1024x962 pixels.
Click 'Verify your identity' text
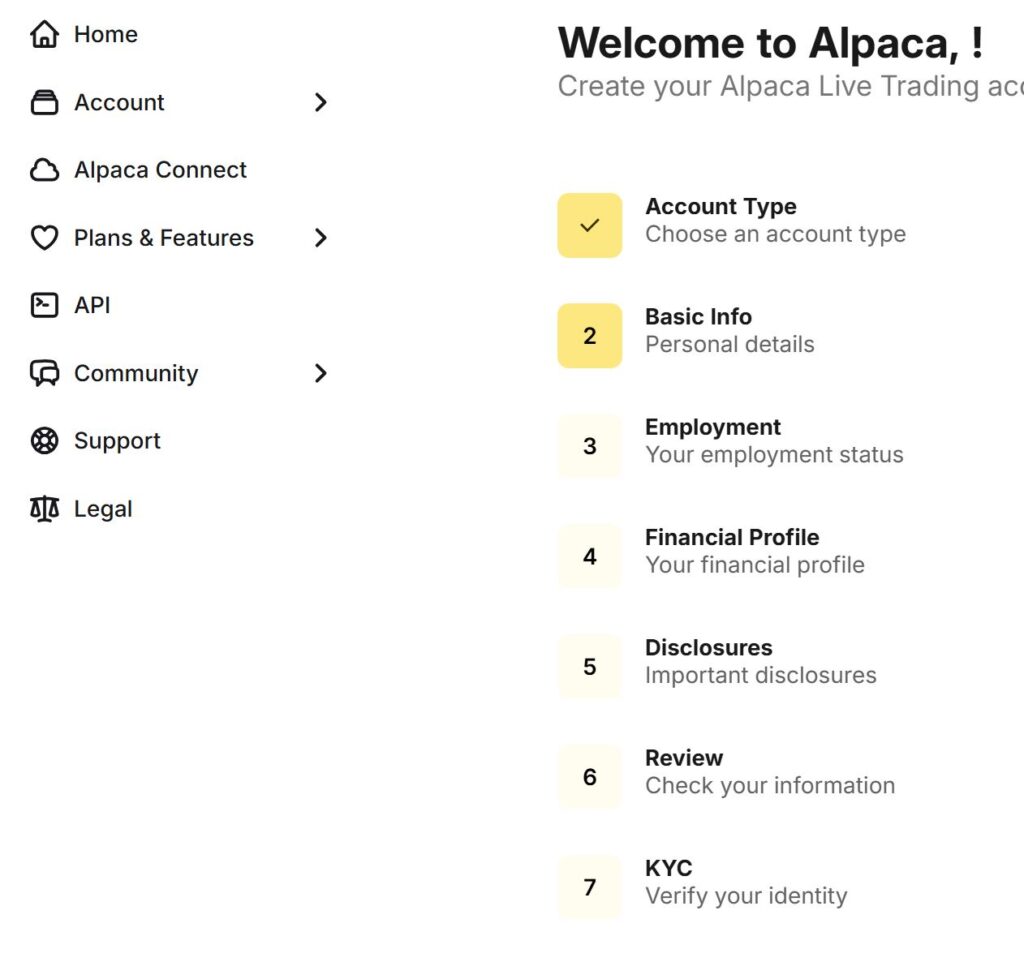(746, 897)
